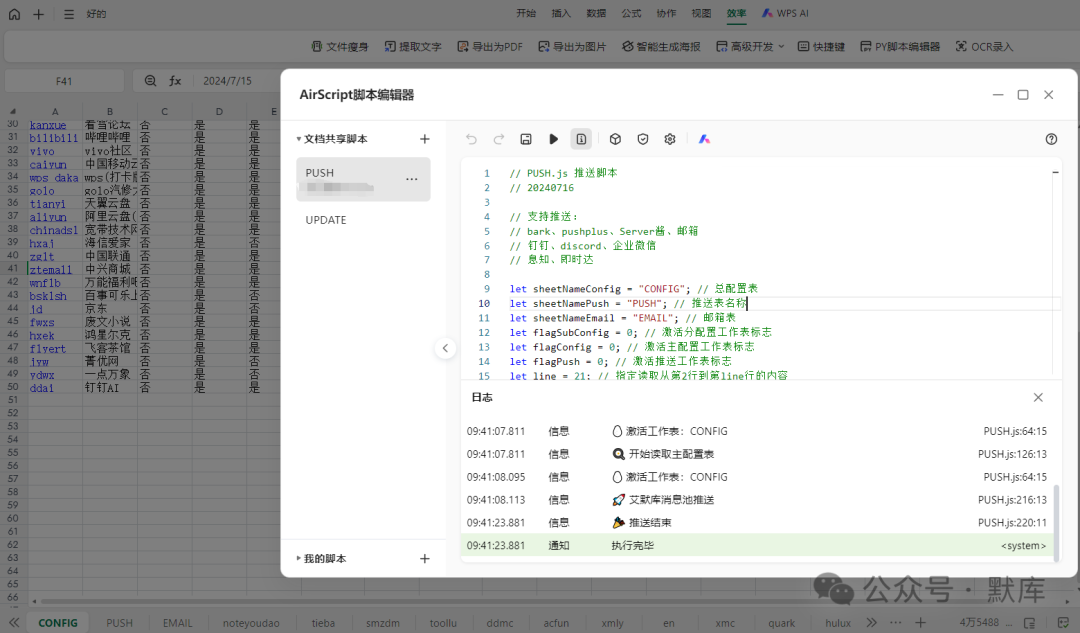Image resolution: width=1080 pixels, height=633 pixels.
Task: Close the 日志 log panel
Action: tap(1038, 397)
